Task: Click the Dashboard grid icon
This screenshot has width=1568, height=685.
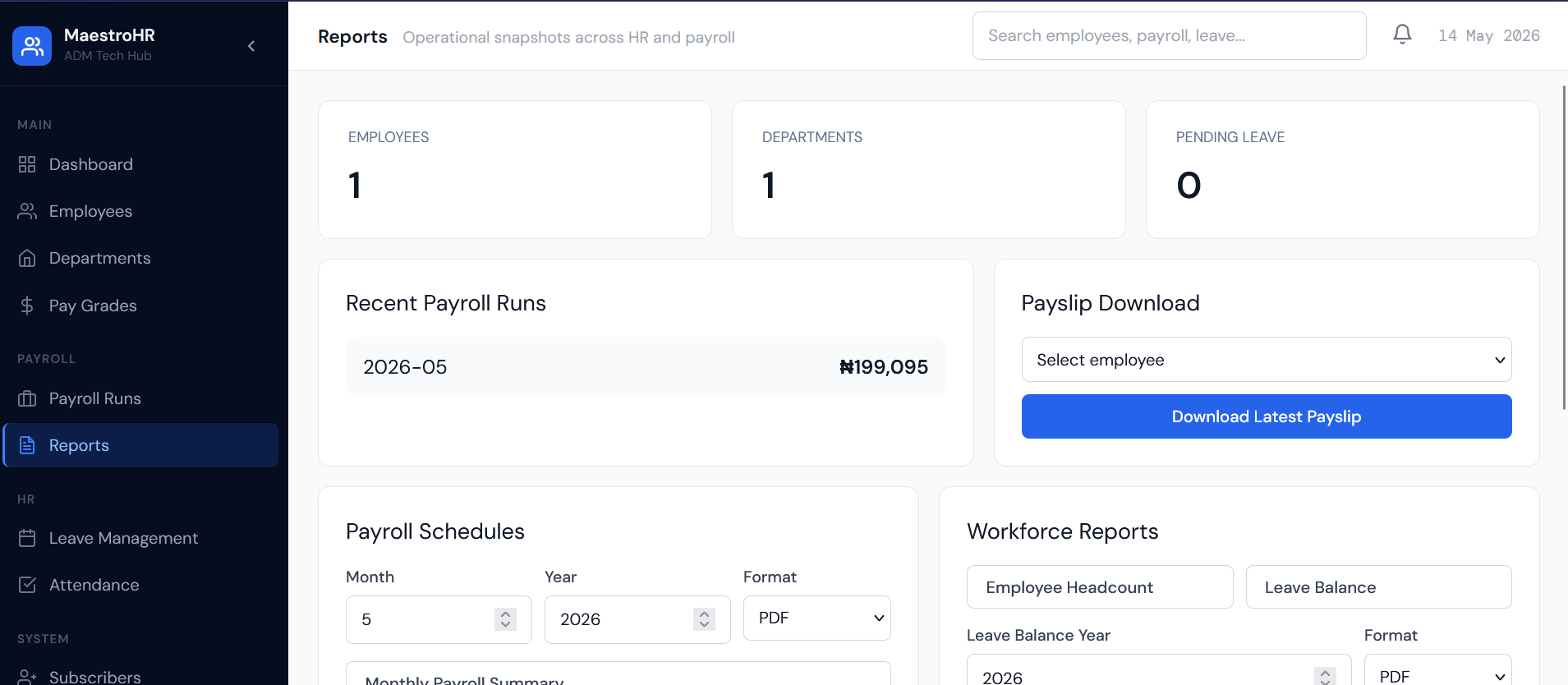Action: pos(27,164)
